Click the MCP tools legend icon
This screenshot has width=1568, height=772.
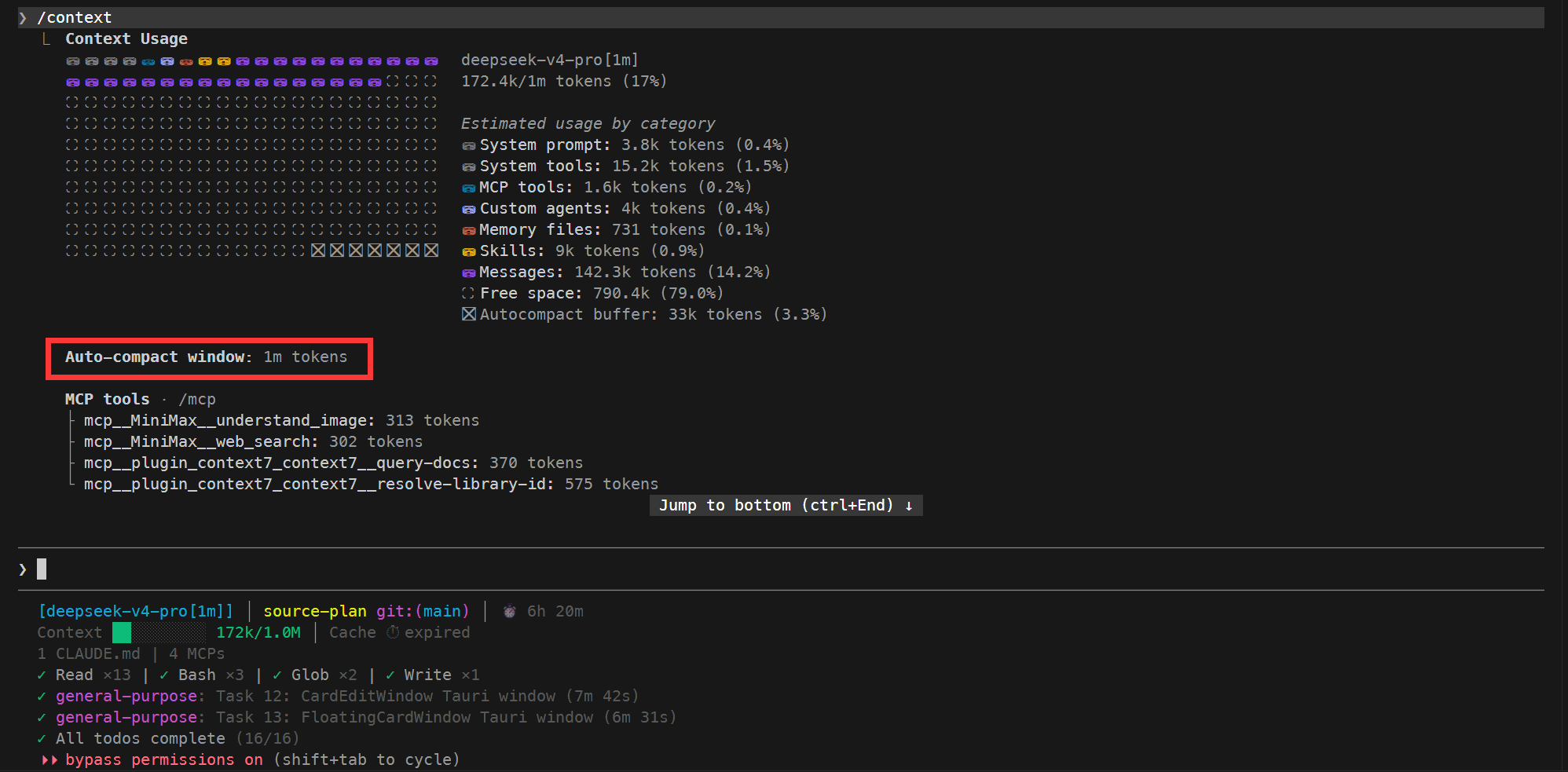469,188
